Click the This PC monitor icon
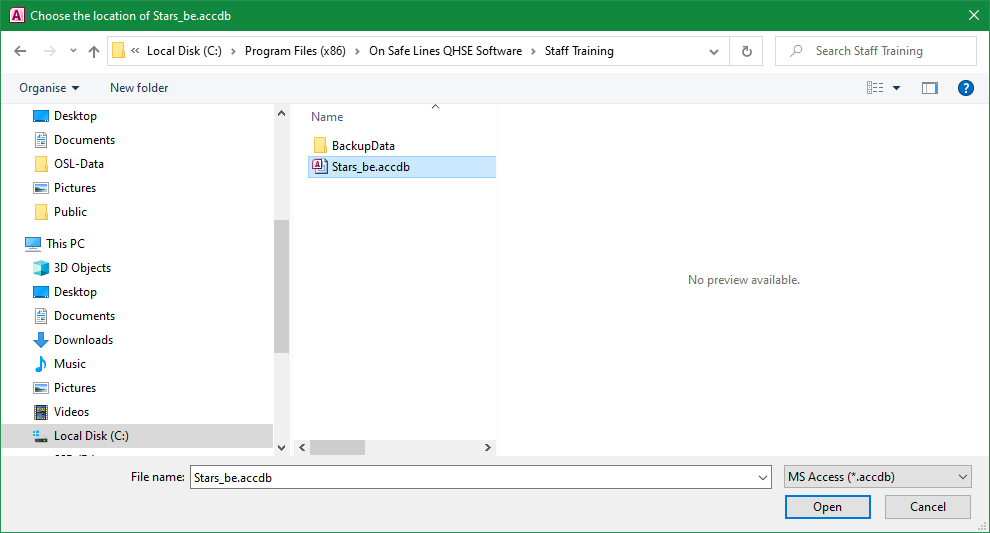 coord(33,244)
